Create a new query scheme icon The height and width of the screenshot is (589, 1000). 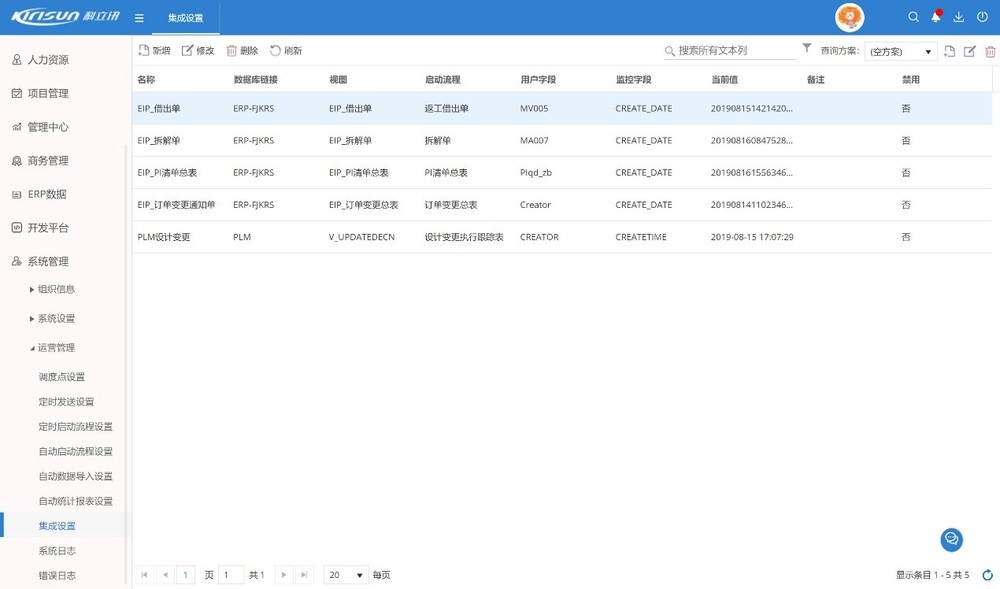click(x=950, y=52)
